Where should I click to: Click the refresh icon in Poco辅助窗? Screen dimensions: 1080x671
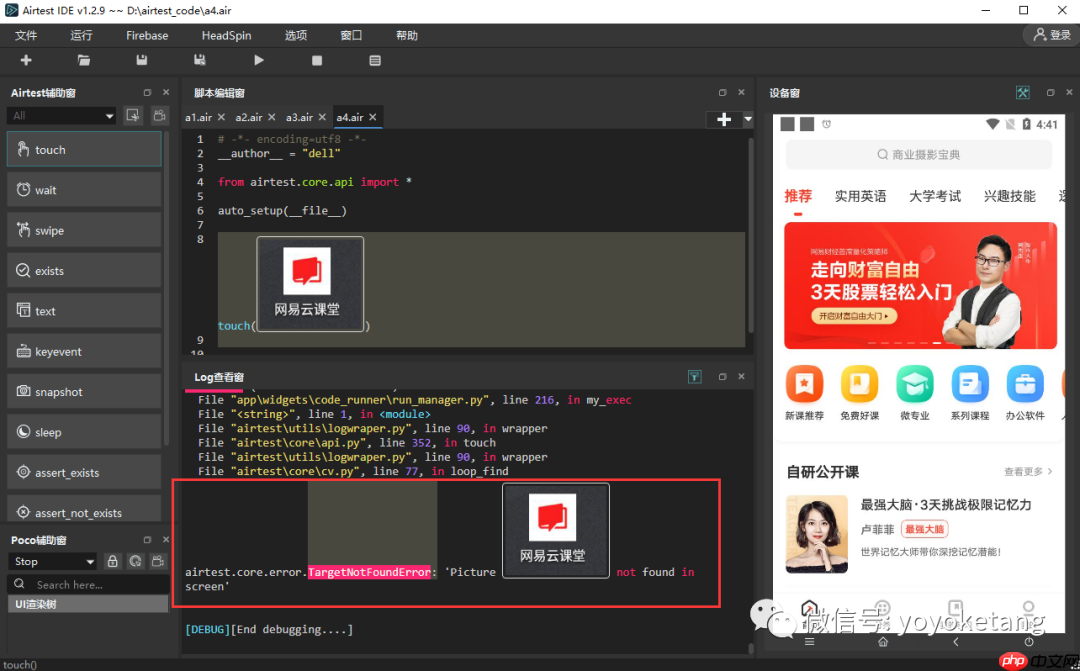pos(135,561)
